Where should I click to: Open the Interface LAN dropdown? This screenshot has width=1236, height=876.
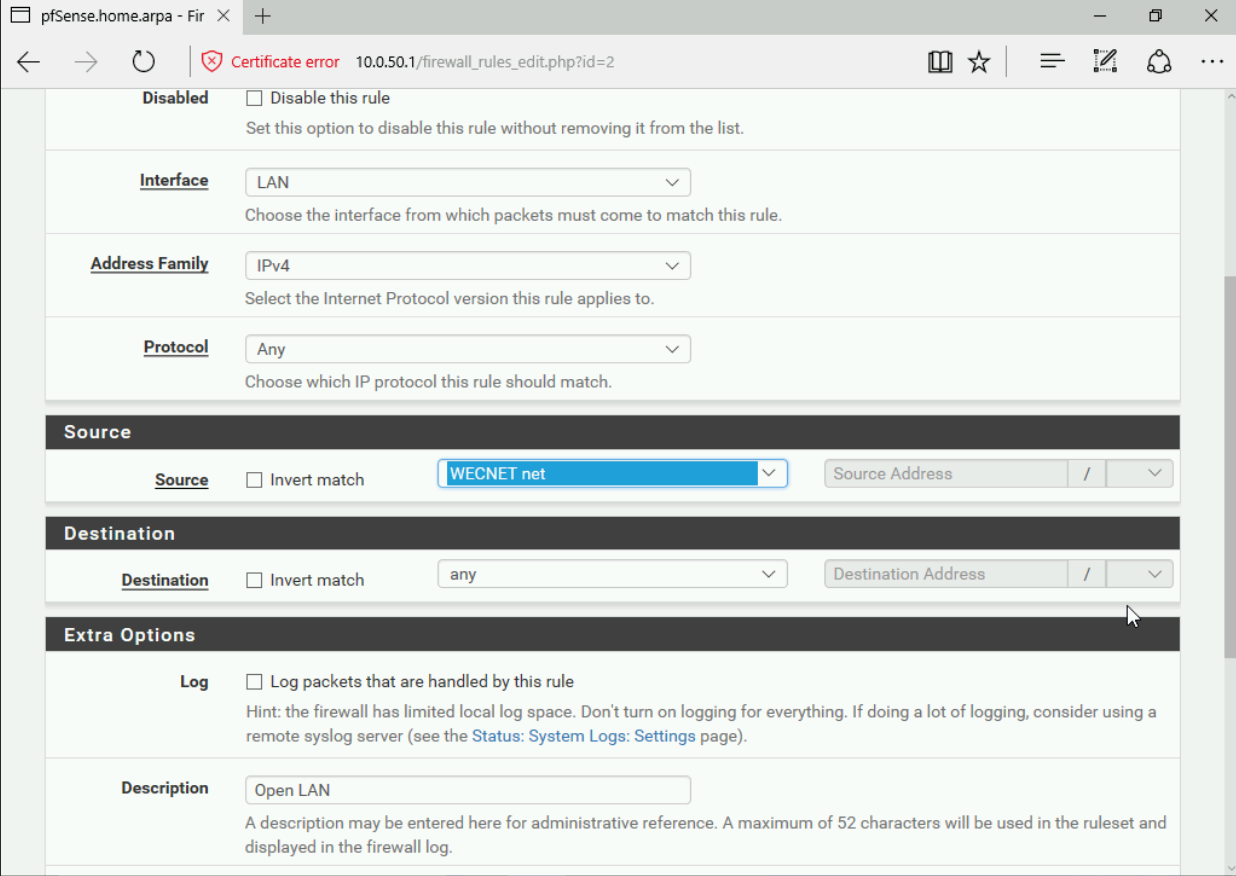pos(467,182)
